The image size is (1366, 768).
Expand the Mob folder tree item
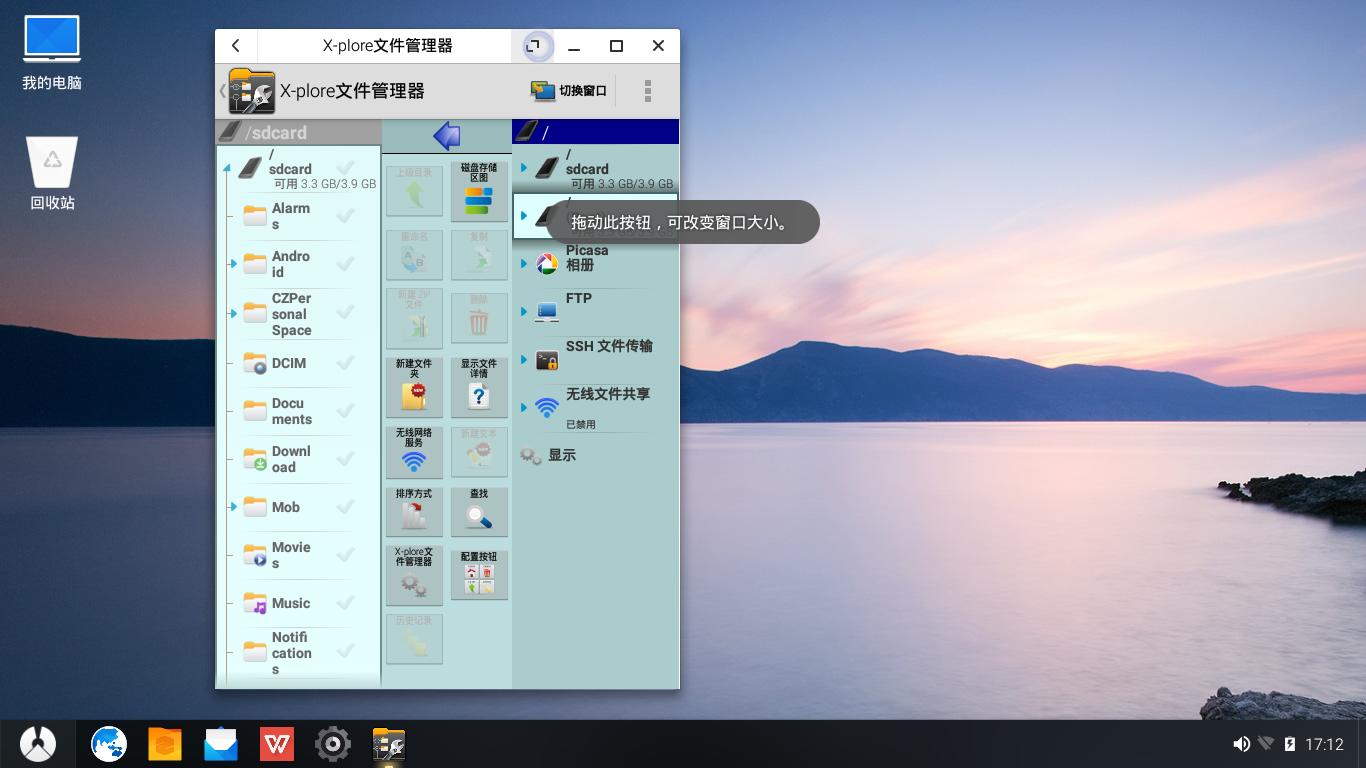(231, 507)
